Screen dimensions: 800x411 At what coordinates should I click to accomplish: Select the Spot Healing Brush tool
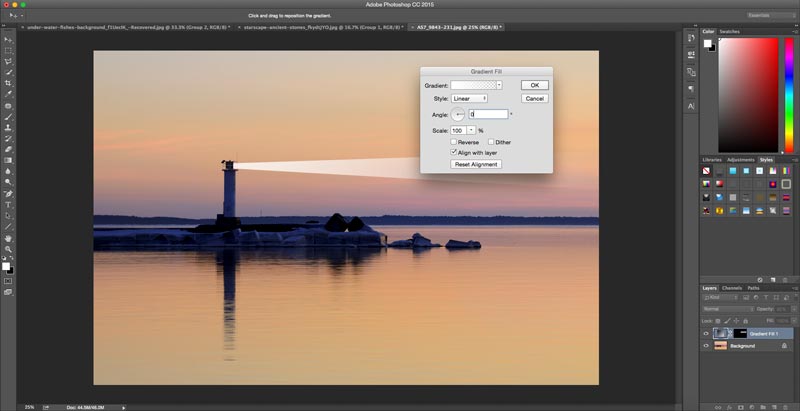pyautogui.click(x=8, y=106)
